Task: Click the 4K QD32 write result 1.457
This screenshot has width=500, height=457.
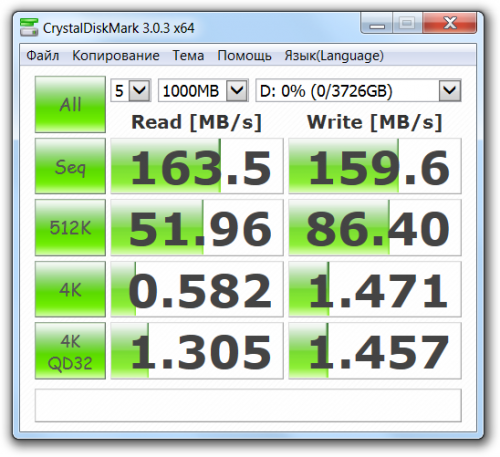Action: coord(375,351)
